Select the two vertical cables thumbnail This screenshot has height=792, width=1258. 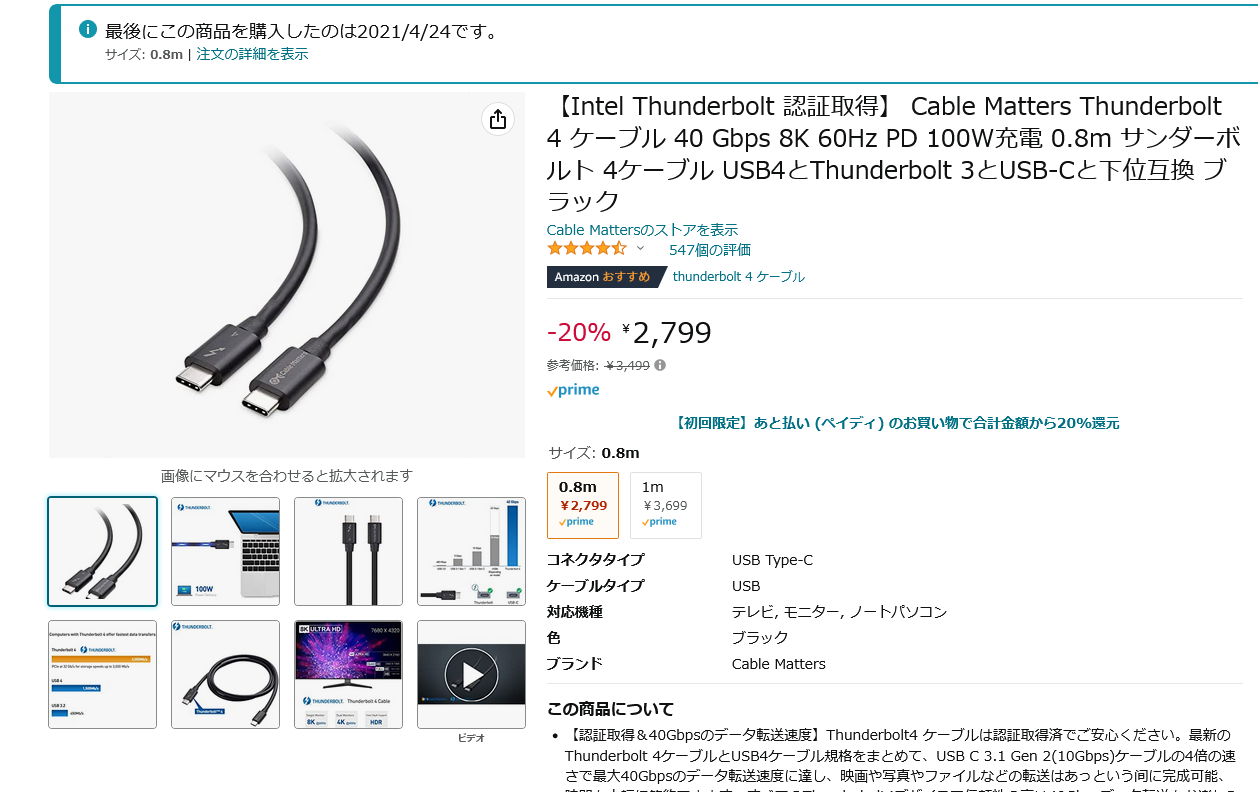[348, 552]
